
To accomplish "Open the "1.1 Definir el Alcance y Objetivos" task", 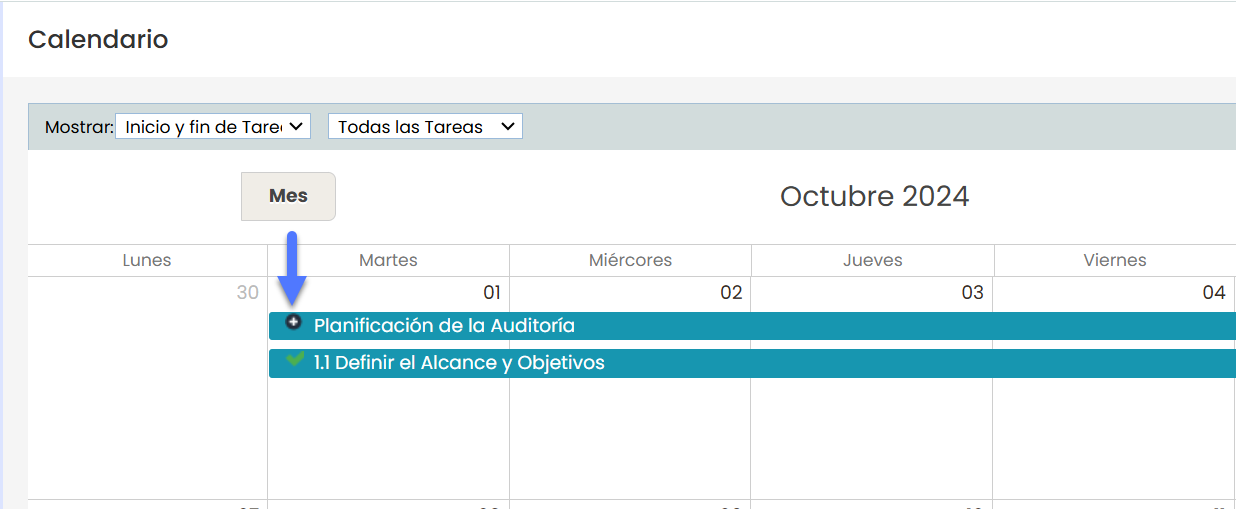I will click(459, 363).
